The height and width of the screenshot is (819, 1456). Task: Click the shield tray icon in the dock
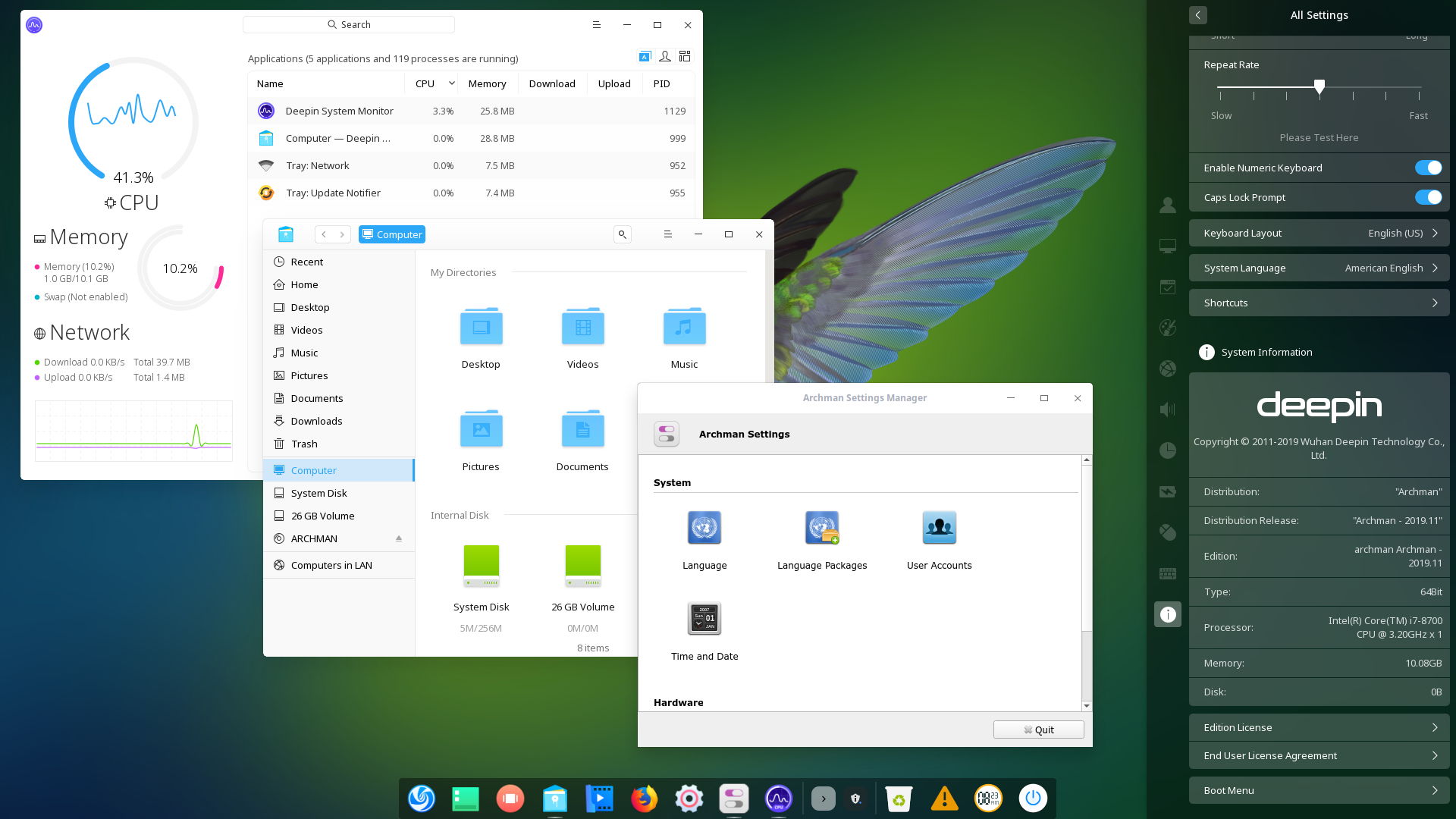point(855,799)
